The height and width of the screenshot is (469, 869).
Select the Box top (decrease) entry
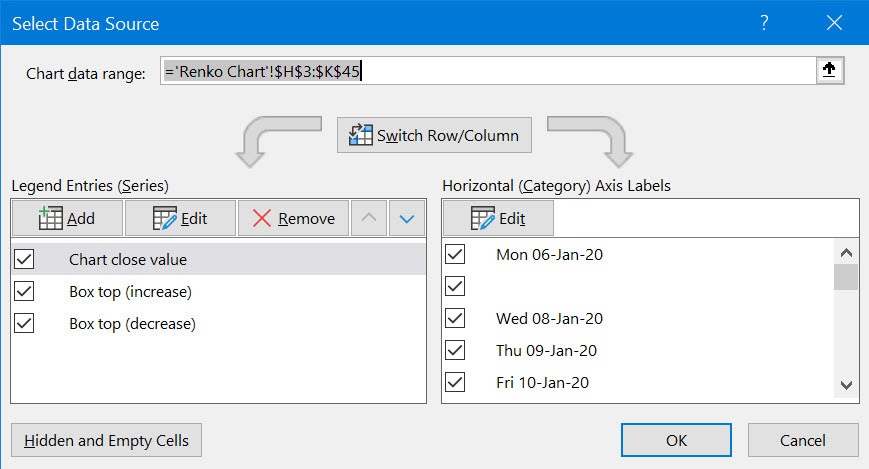[x=132, y=324]
